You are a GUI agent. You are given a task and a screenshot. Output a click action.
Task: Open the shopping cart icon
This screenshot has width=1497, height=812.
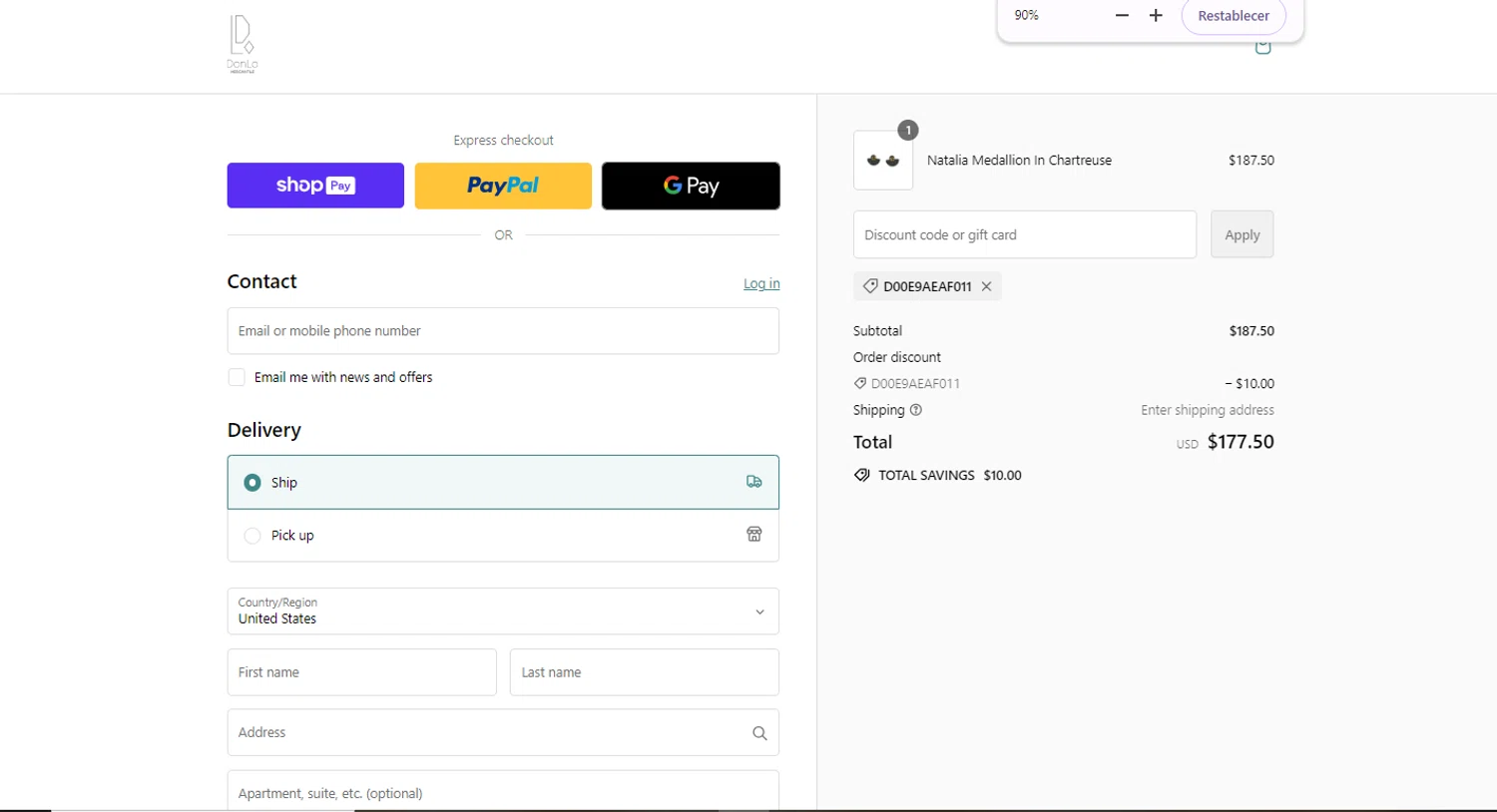[x=1262, y=47]
